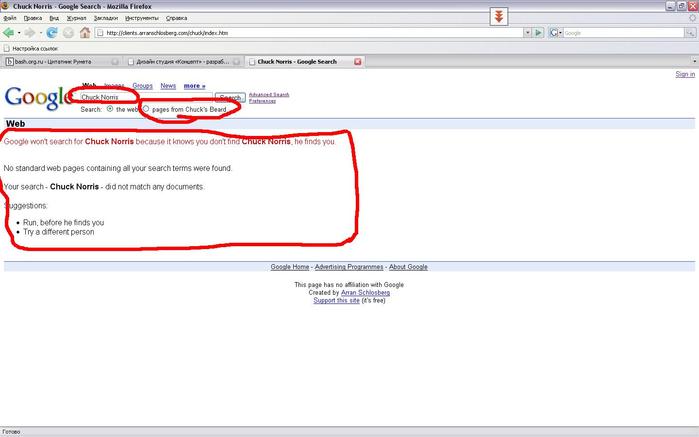Switch to the Дизайн студия «Концепт» tab
Image resolution: width=699 pixels, height=437 pixels.
(x=183, y=62)
